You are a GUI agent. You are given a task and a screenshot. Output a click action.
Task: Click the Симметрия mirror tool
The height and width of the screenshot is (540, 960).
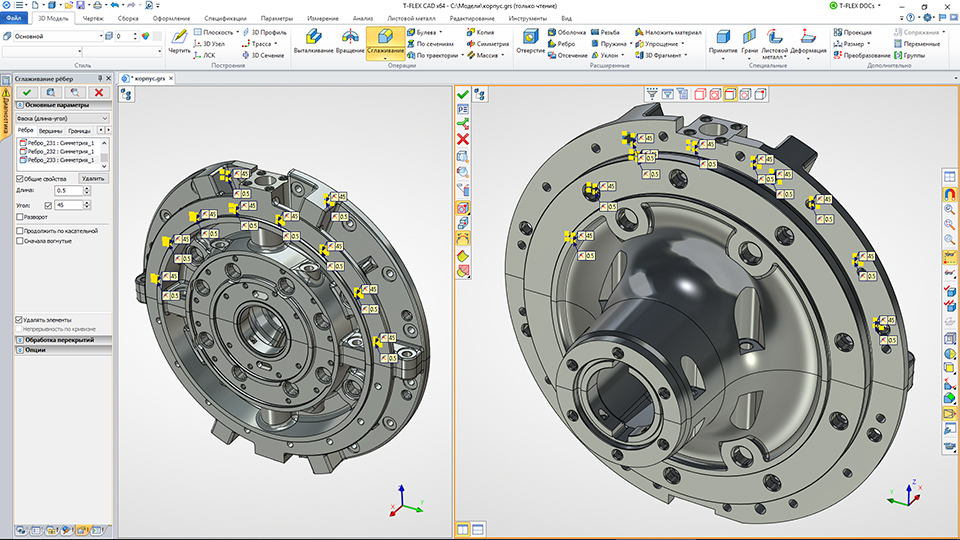pos(487,43)
